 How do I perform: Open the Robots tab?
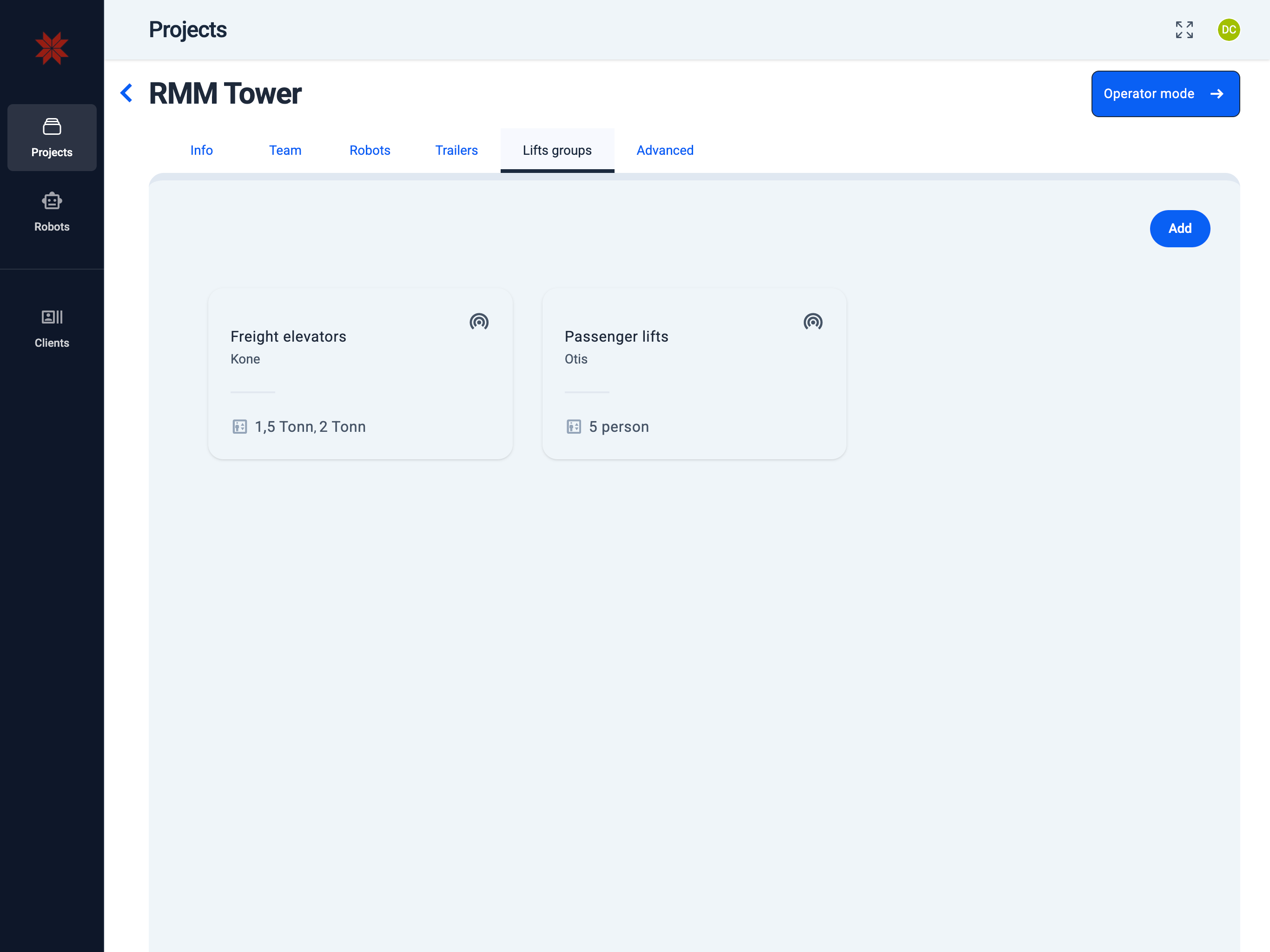point(370,151)
